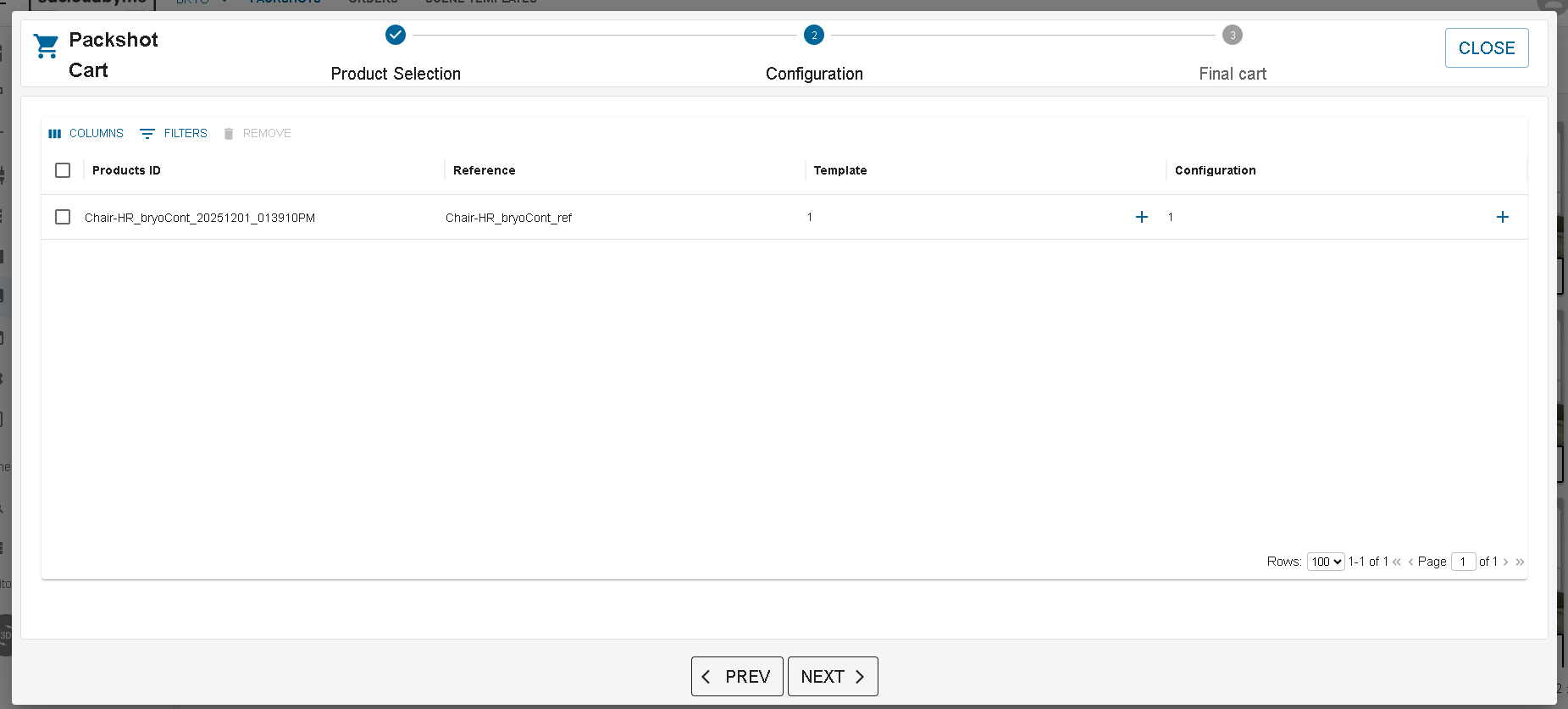
Task: Click the Reference column header
Action: click(x=484, y=170)
